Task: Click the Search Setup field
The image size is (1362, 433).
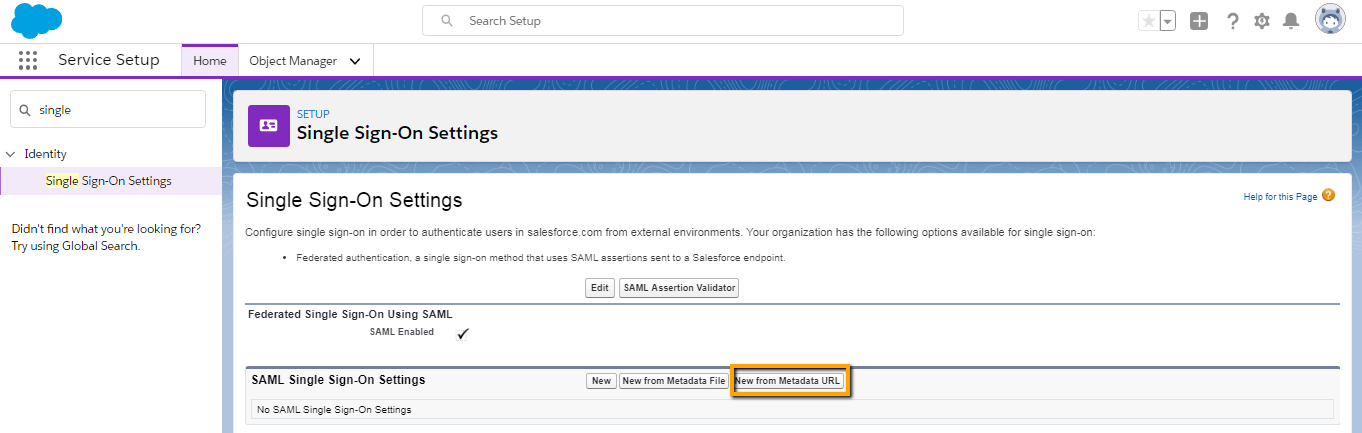Action: [x=662, y=20]
